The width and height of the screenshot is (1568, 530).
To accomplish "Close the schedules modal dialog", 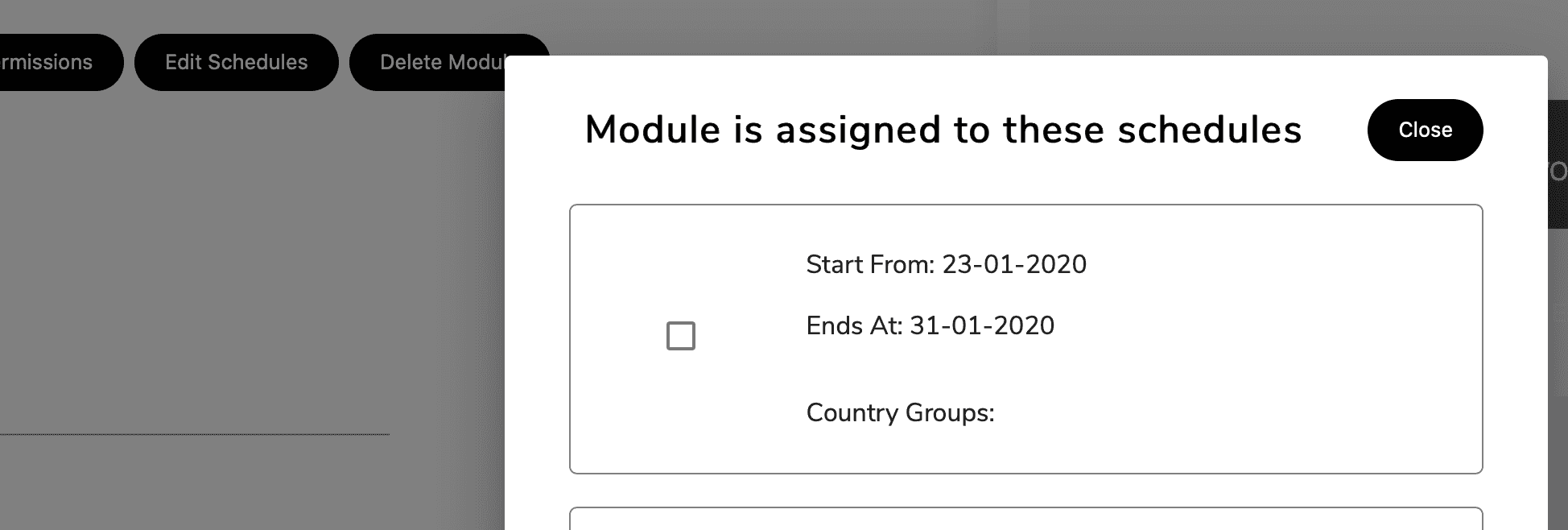I will tap(1425, 130).
